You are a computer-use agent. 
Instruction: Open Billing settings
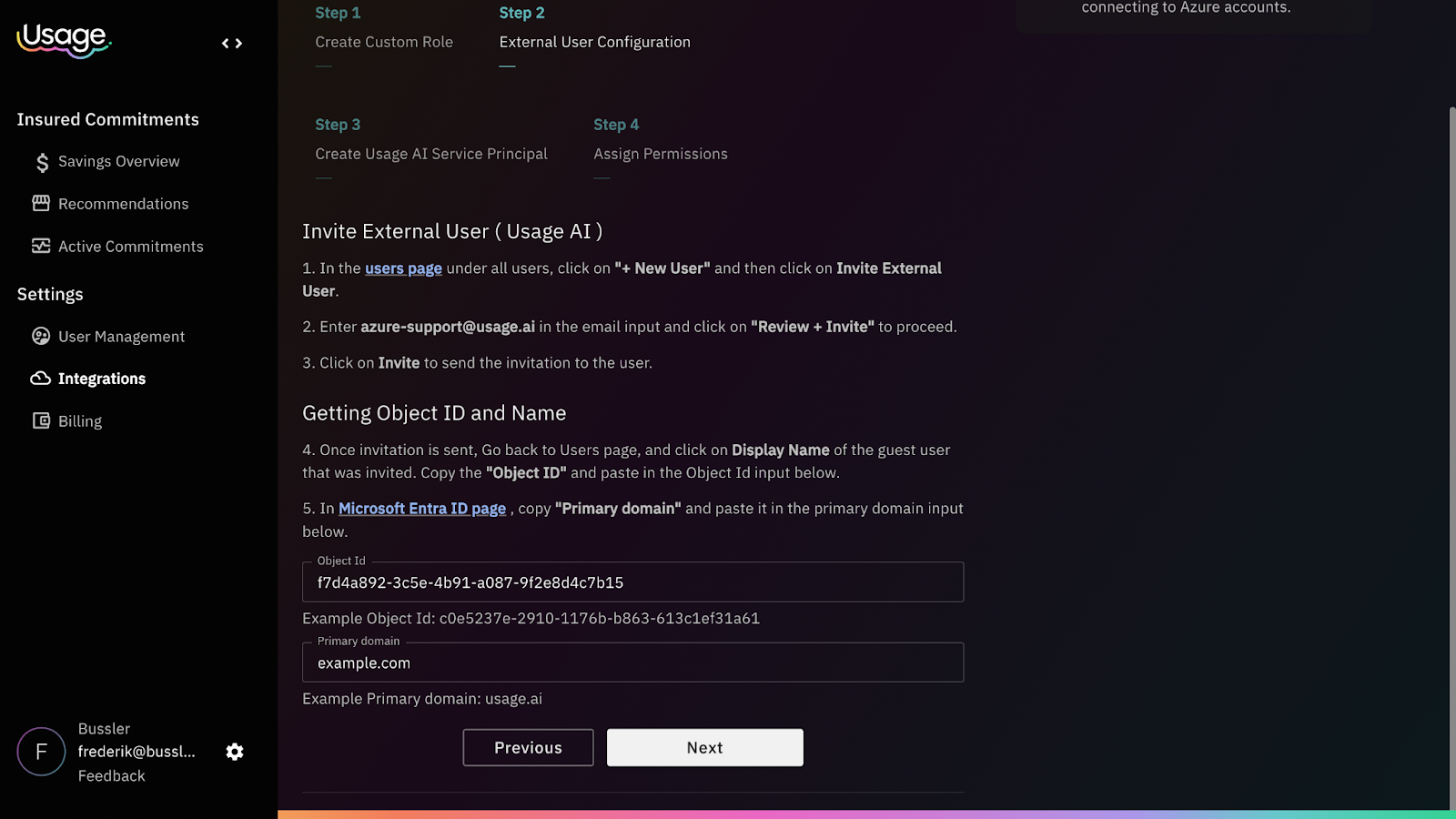click(x=80, y=421)
